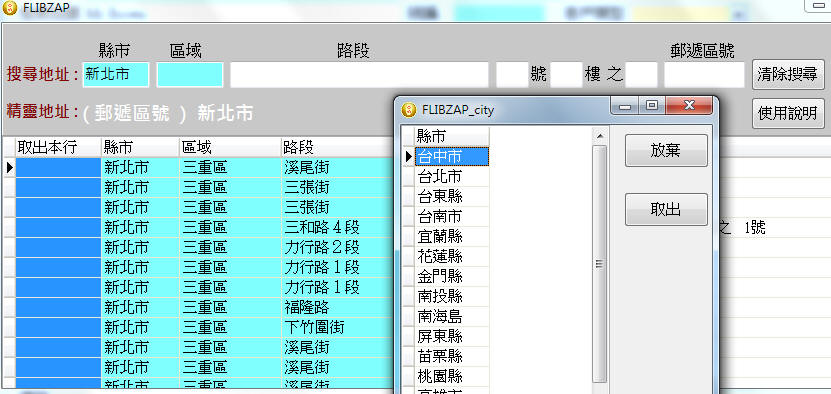Click the 清除搜尋 button
Screen dimensions: 831x394
point(788,75)
